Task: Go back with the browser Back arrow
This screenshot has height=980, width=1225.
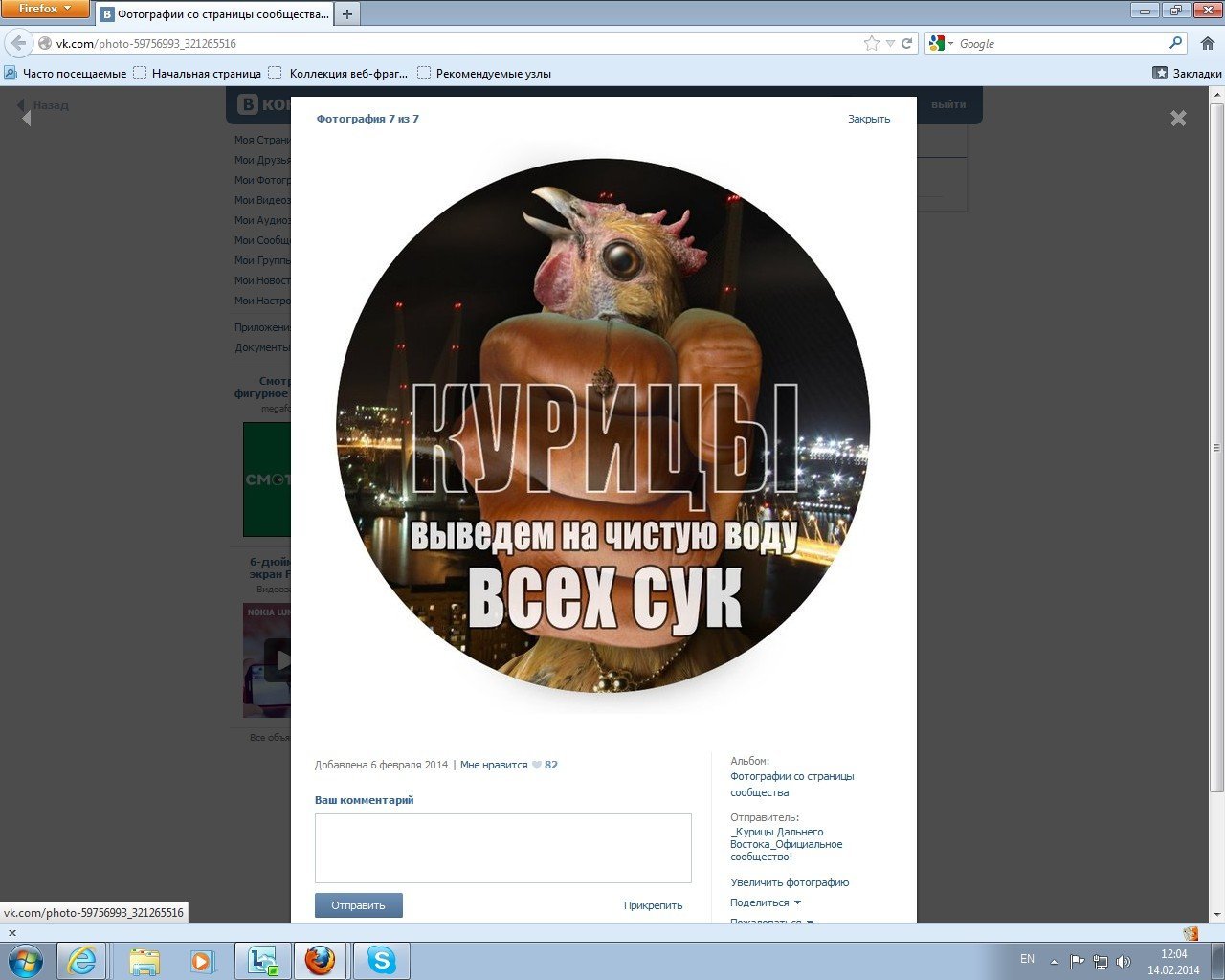Action: point(18,43)
